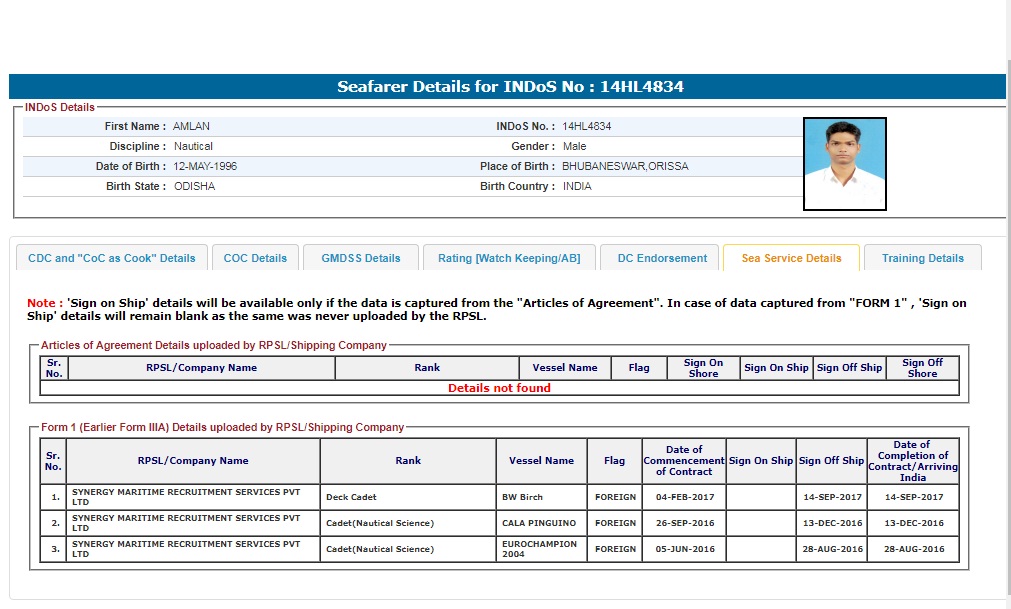Click the Place of Birth value BHUBANESWAR,ORISSA
This screenshot has width=1011, height=609.
tap(625, 166)
